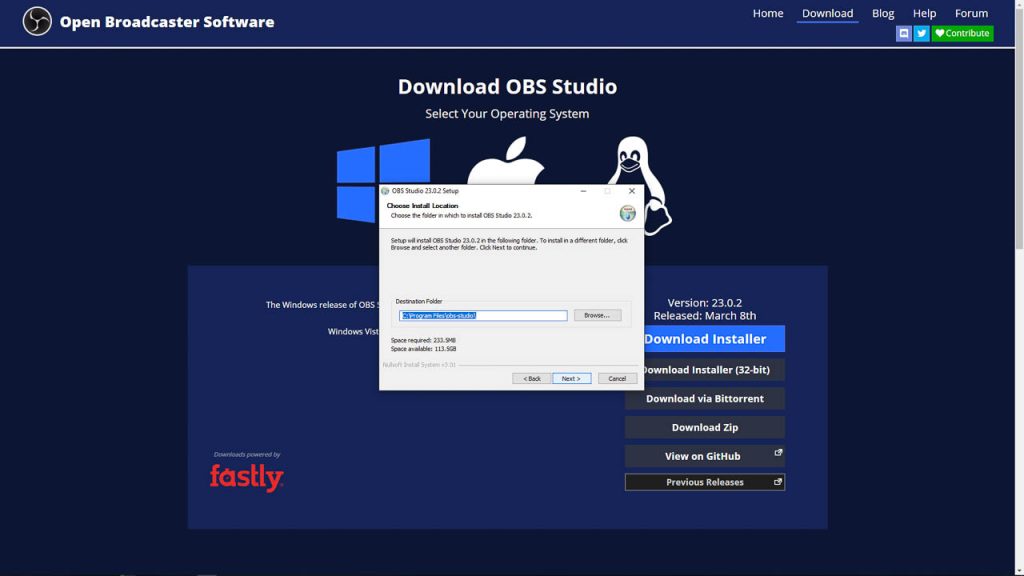Close the OBS Studio Setup window
This screenshot has width=1024, height=576.
(632, 191)
